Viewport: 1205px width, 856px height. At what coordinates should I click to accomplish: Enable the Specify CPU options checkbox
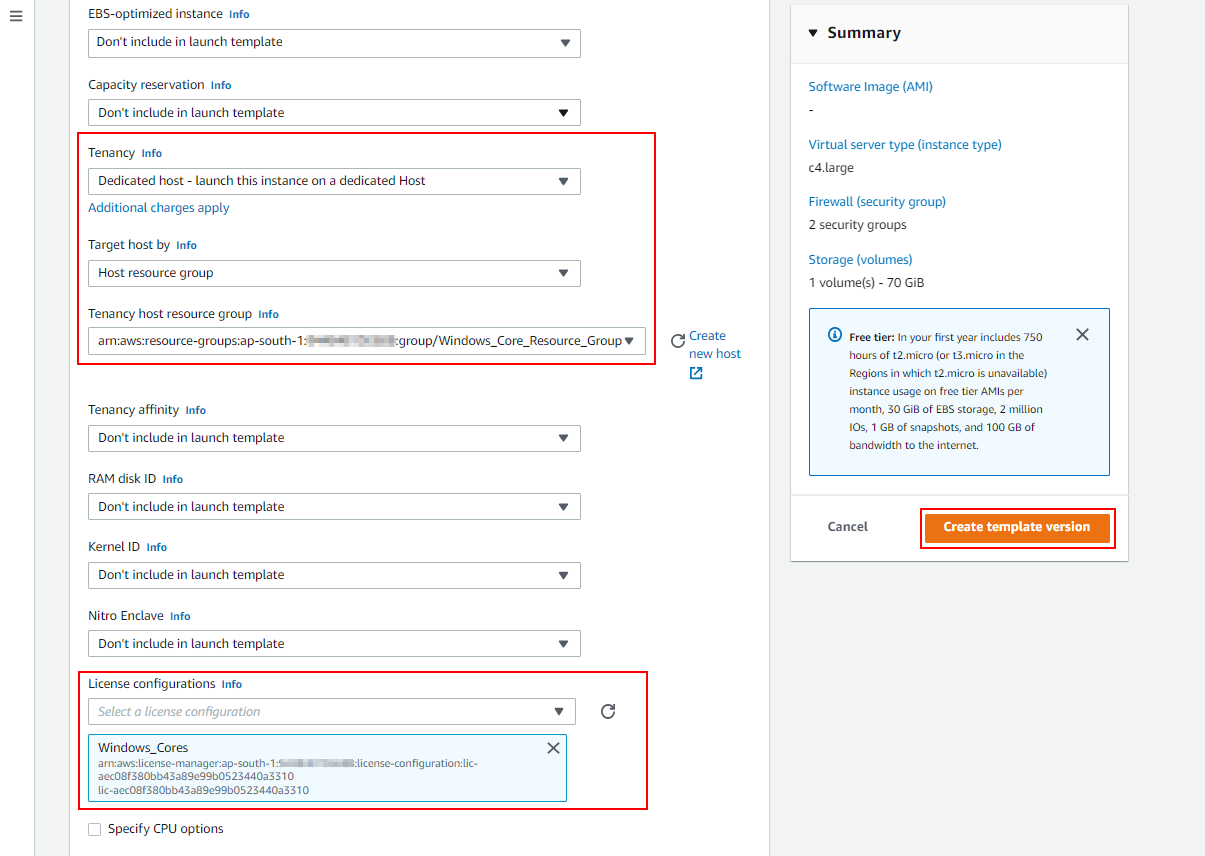pyautogui.click(x=94, y=828)
